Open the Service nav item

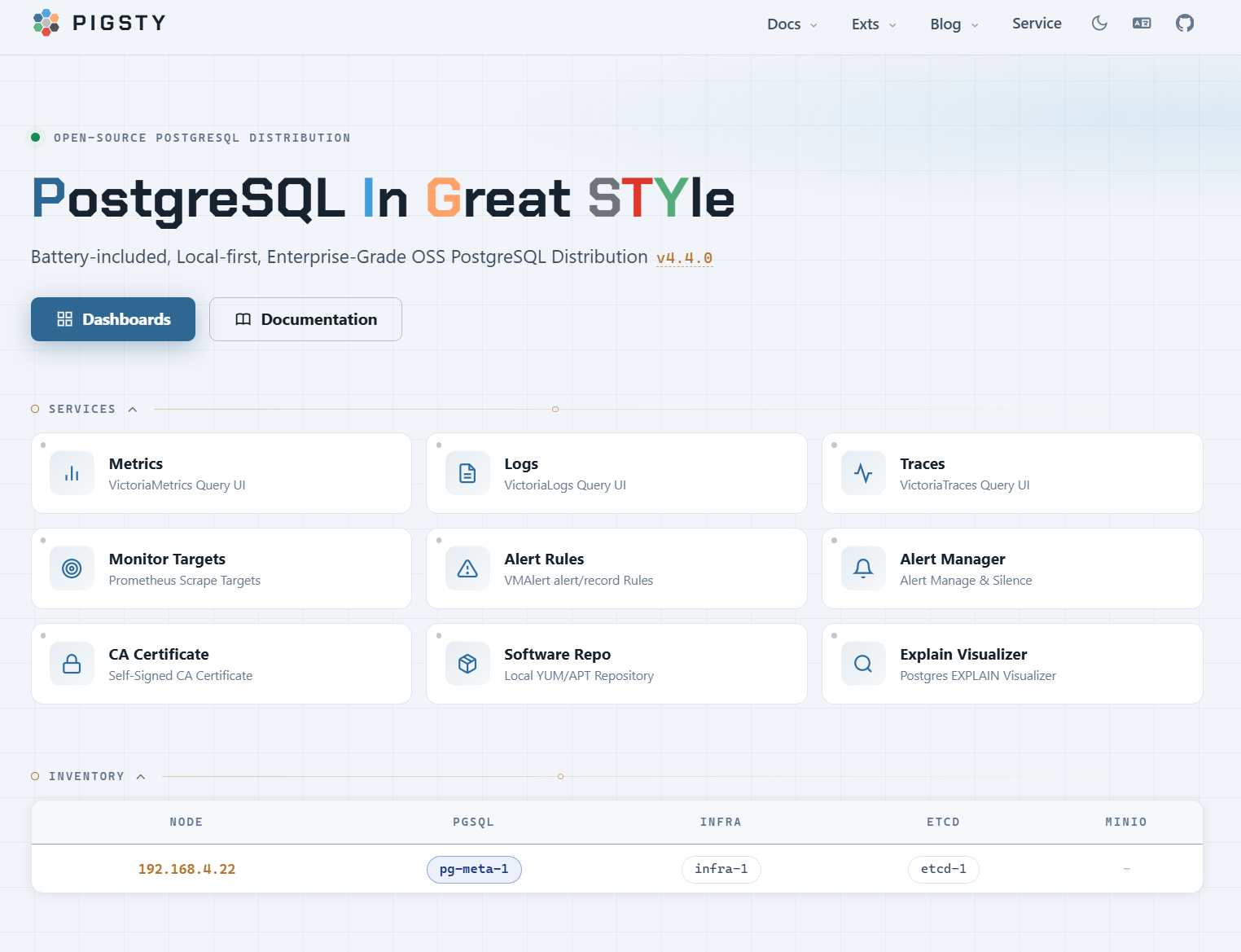coord(1037,24)
